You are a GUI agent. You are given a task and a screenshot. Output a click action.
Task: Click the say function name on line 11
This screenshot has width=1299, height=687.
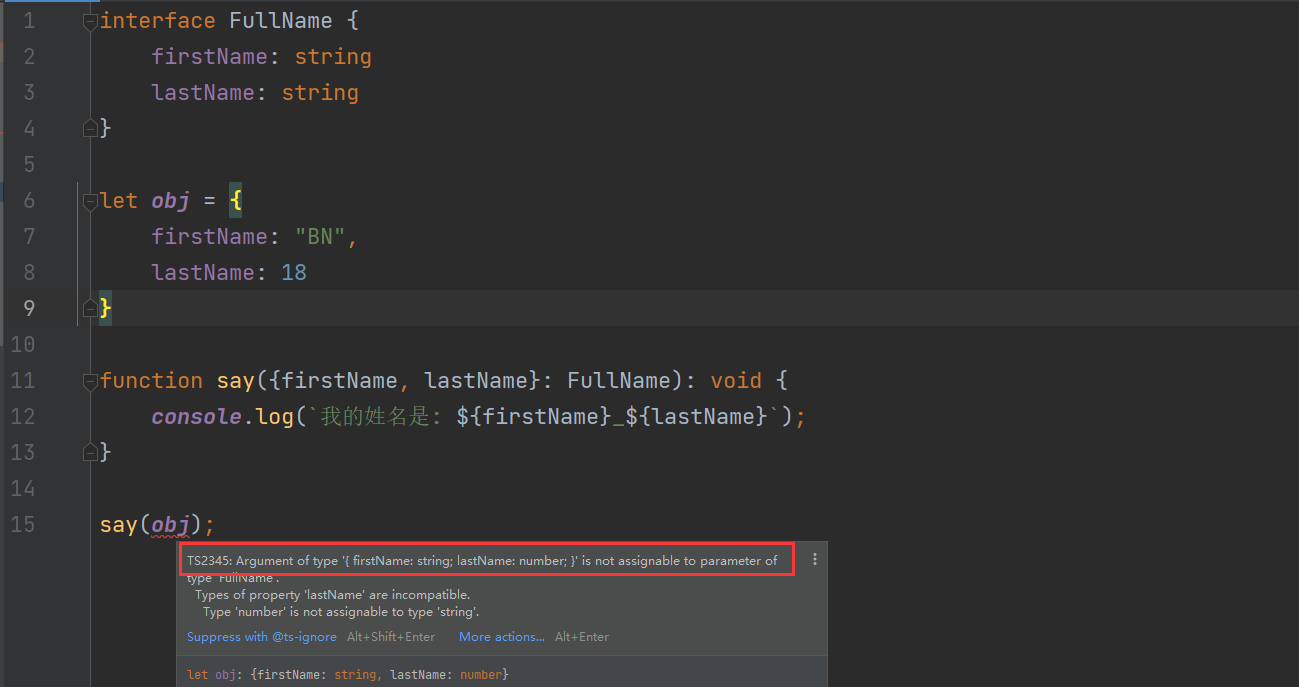(236, 381)
